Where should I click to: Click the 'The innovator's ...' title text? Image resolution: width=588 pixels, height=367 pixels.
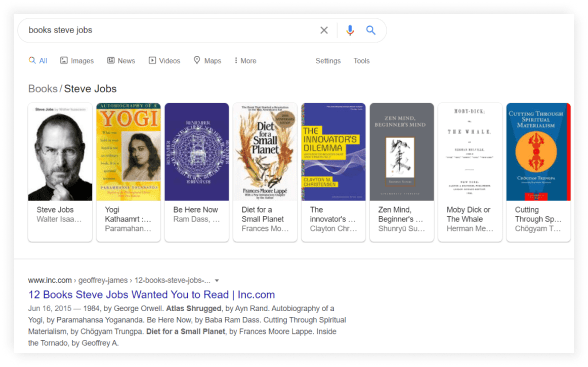point(333,214)
